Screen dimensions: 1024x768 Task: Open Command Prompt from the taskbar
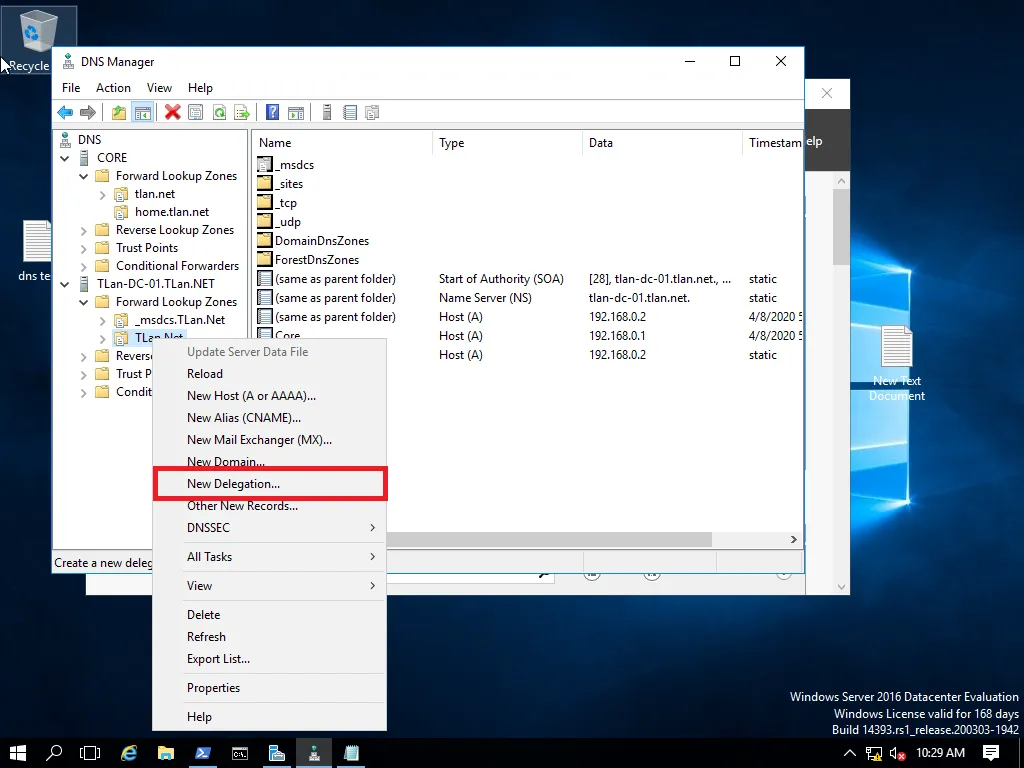(240, 753)
